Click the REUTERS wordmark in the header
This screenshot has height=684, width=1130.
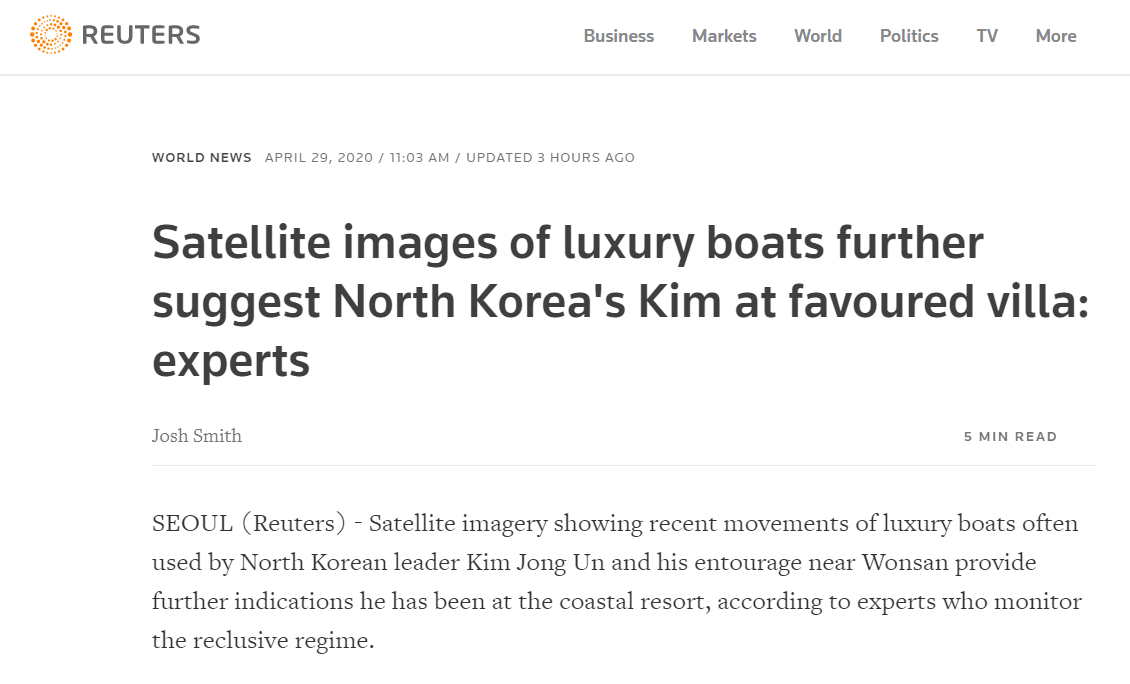(141, 36)
